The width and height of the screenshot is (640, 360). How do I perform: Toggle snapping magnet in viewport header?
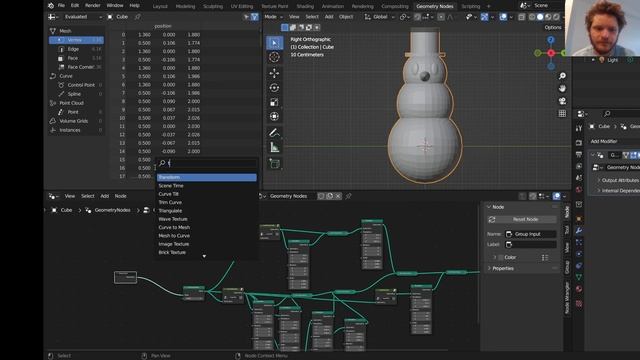417,17
